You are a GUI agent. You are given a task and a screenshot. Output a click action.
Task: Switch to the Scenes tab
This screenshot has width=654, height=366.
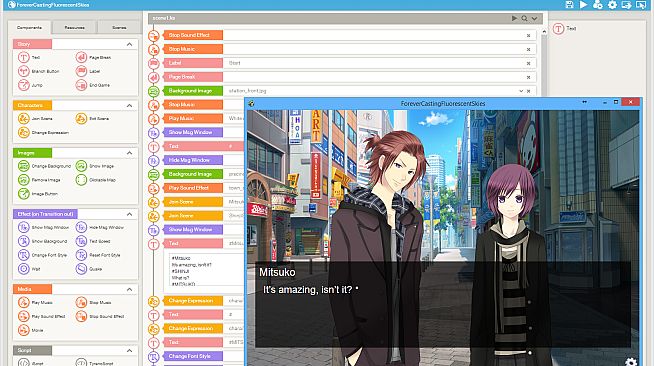point(119,28)
